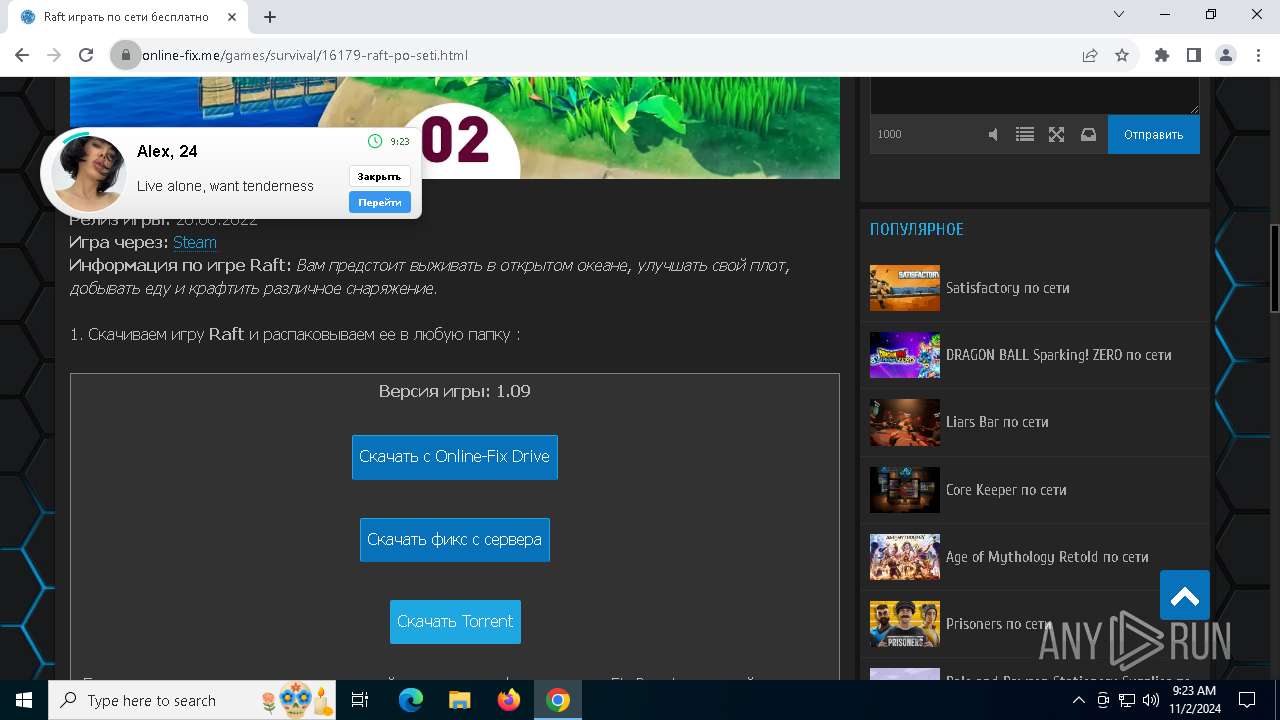
Task: Click the address bar URL
Action: (305, 56)
